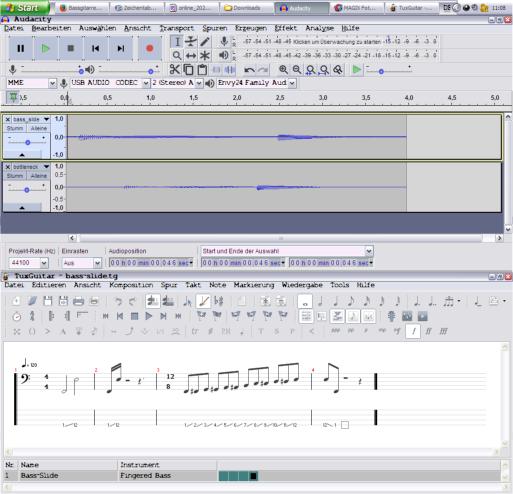Viewport: 513px width, 494px height.
Task: Open the USB AUDIO CODEC recording device dropdown
Action: 146,83
